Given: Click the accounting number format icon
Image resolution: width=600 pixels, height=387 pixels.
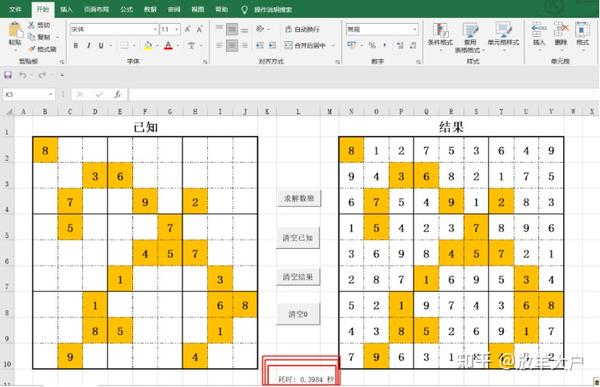Looking at the screenshot, I should pos(352,45).
